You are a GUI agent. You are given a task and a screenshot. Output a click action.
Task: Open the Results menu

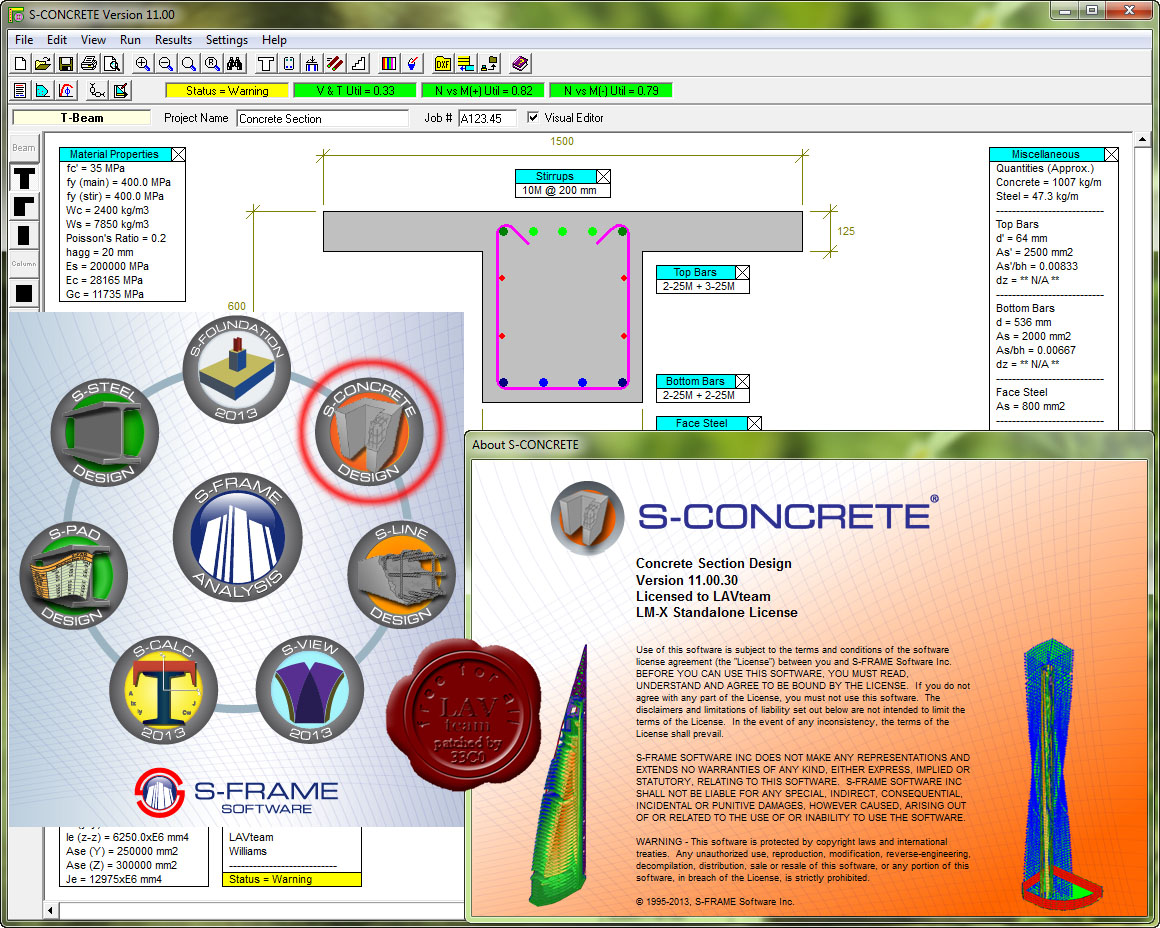[173, 40]
